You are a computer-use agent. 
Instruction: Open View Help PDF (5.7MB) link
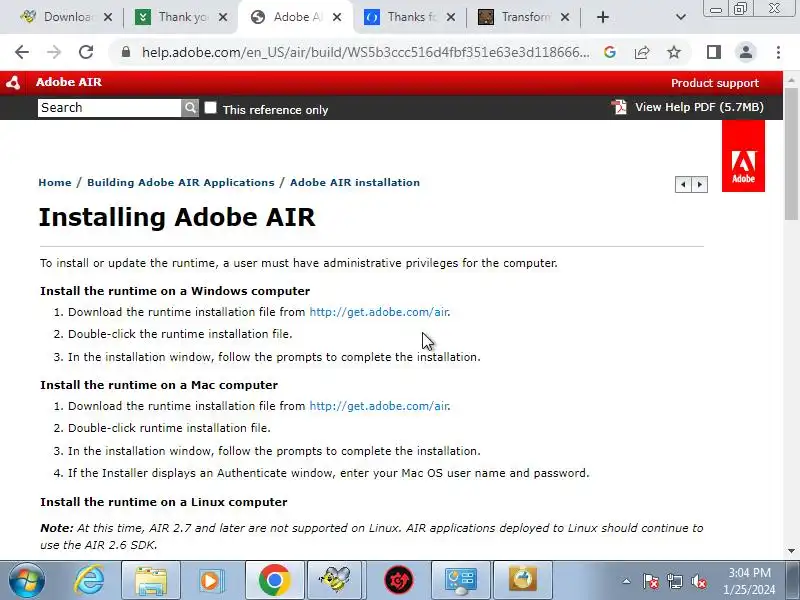click(699, 107)
